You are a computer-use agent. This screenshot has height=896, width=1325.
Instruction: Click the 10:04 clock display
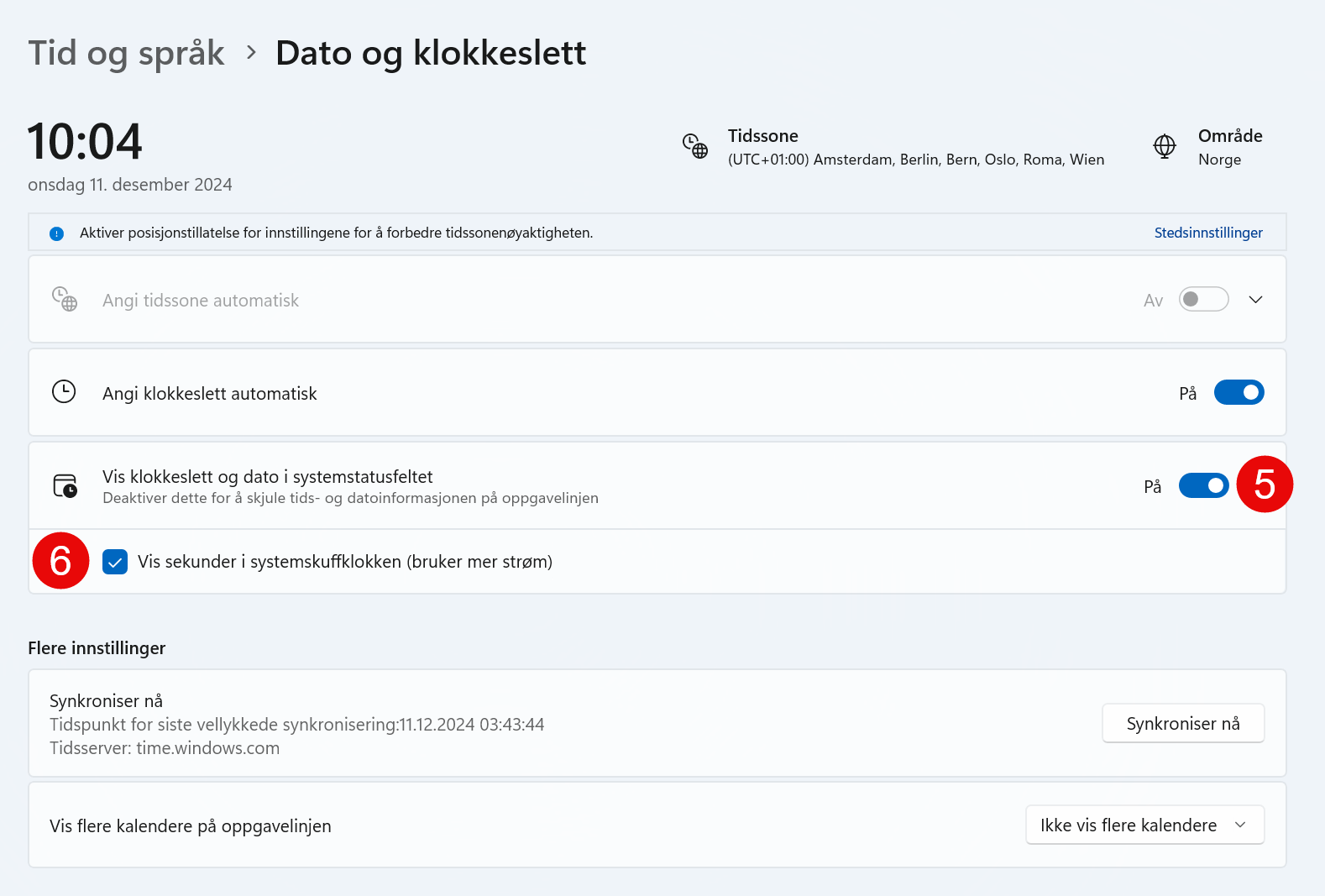click(85, 141)
